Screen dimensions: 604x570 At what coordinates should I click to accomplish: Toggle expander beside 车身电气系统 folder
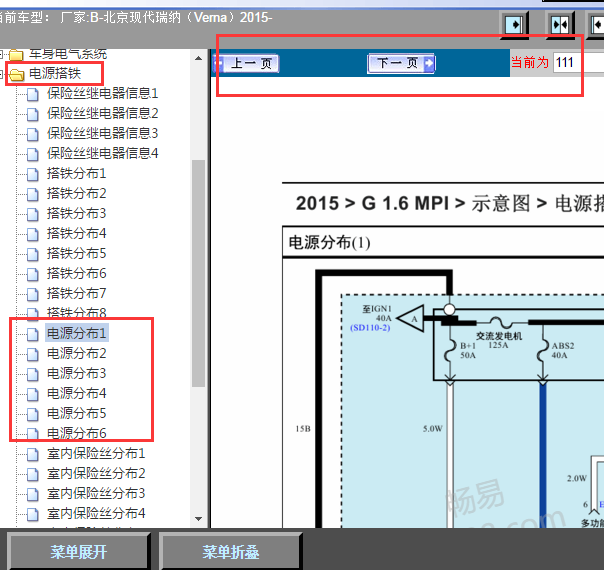(2, 54)
